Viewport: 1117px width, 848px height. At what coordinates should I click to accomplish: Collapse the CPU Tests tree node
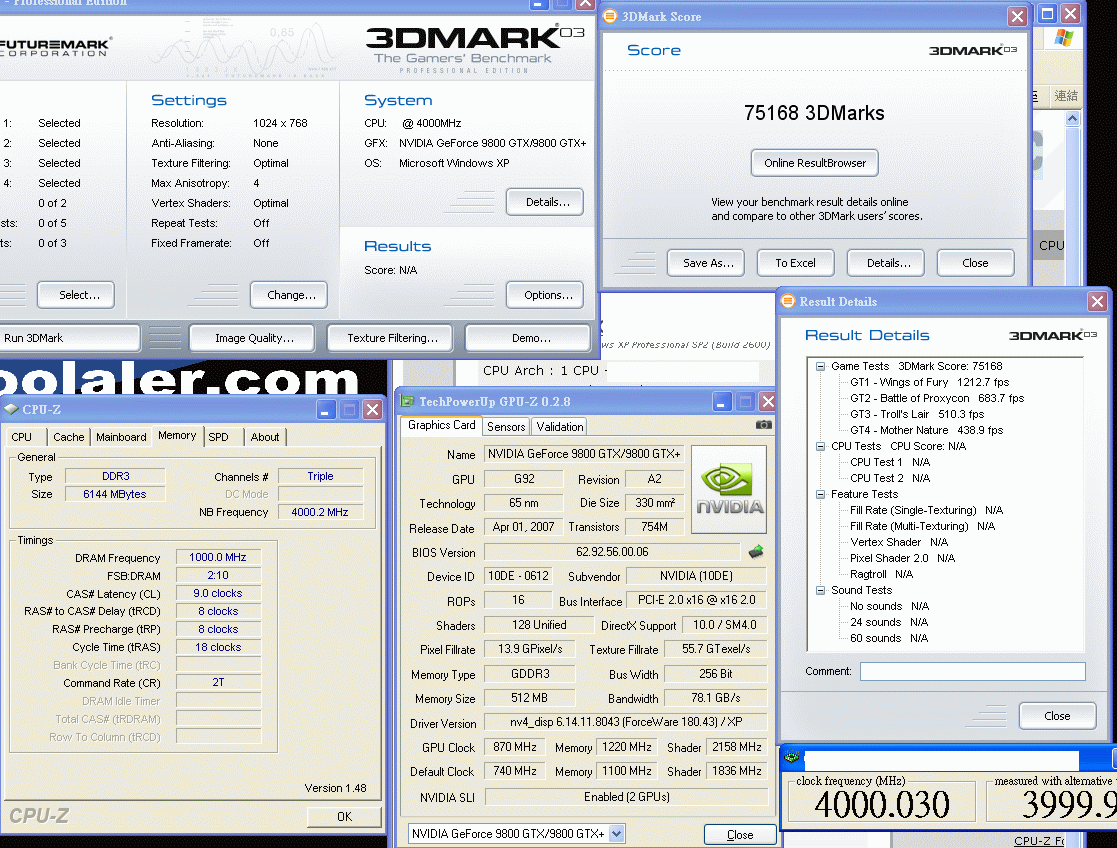click(821, 446)
